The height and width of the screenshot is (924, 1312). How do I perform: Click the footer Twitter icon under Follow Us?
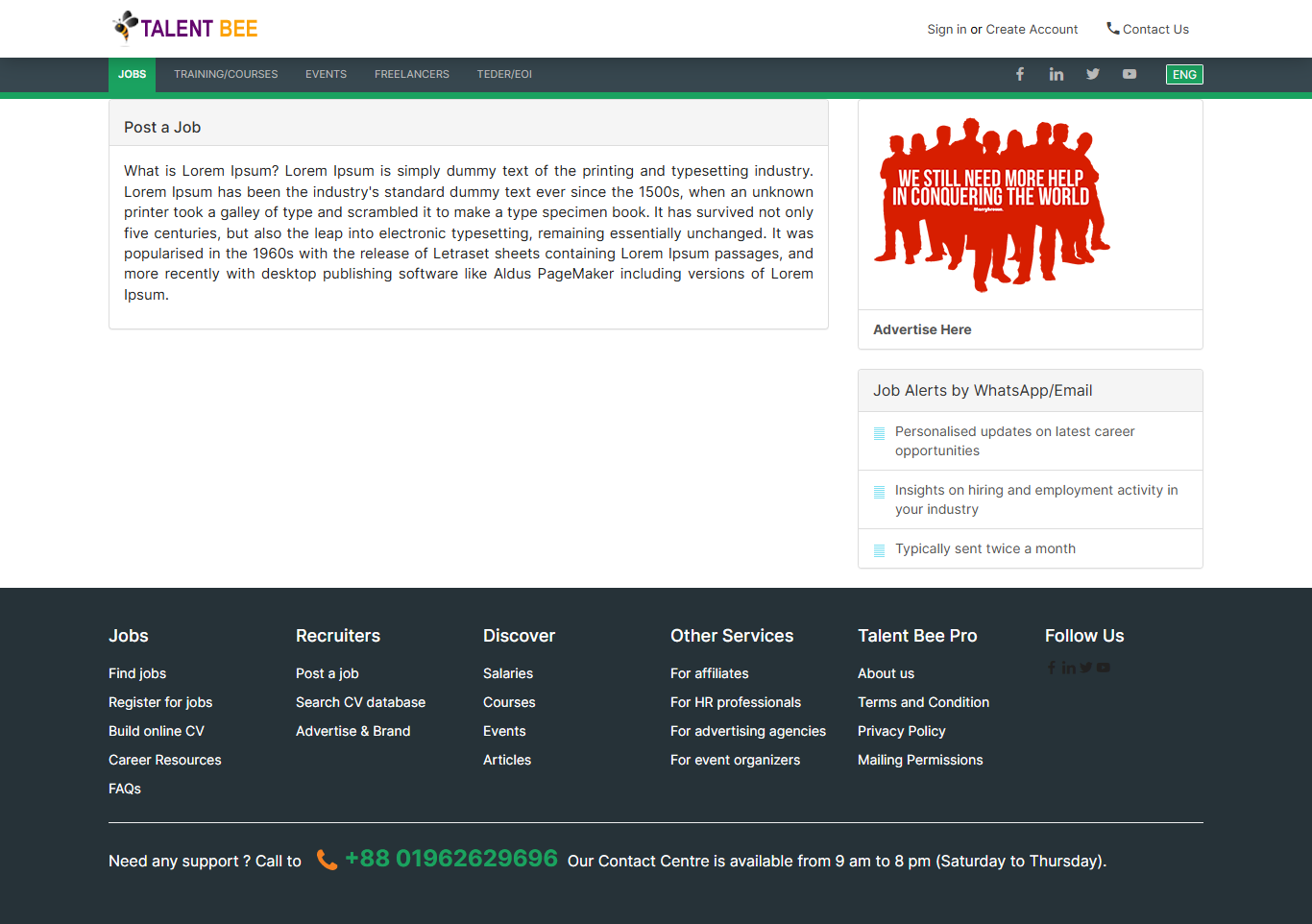1086,668
